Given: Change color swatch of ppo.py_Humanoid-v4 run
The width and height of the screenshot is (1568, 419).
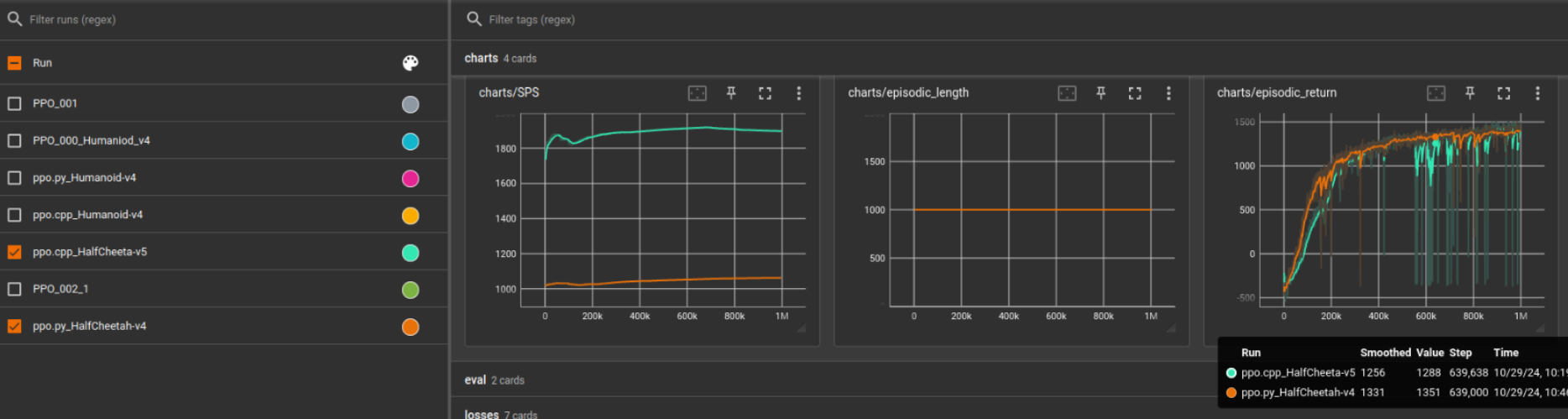Looking at the screenshot, I should [x=410, y=178].
